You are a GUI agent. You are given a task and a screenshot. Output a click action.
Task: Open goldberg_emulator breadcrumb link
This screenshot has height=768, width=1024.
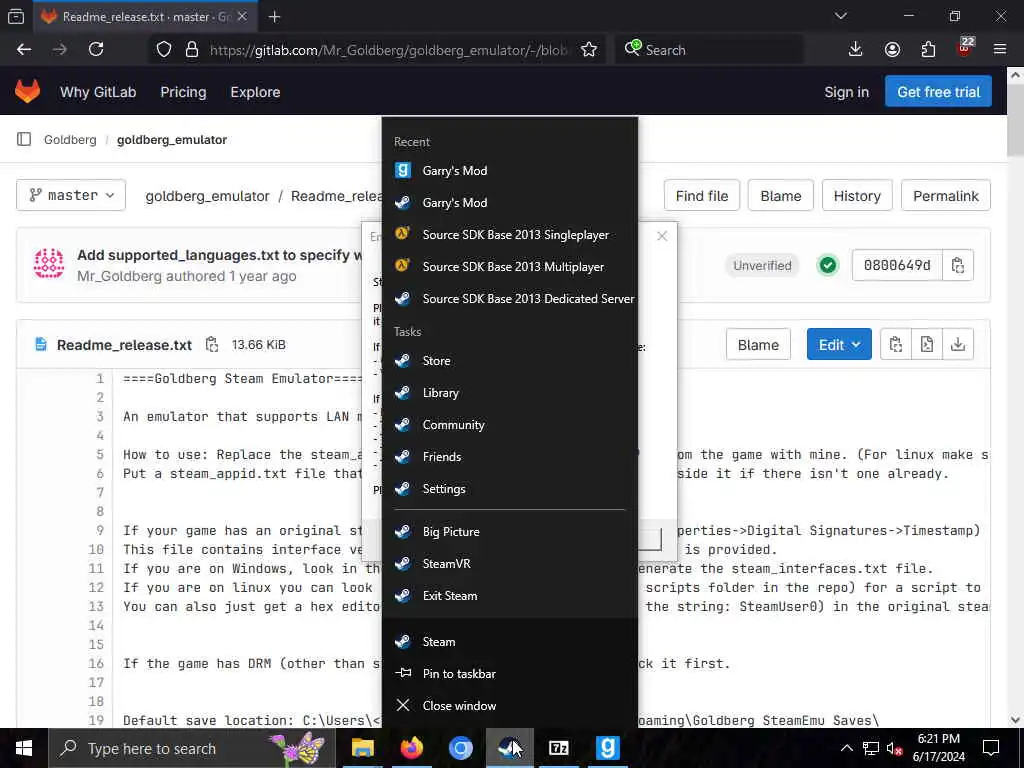click(x=172, y=140)
